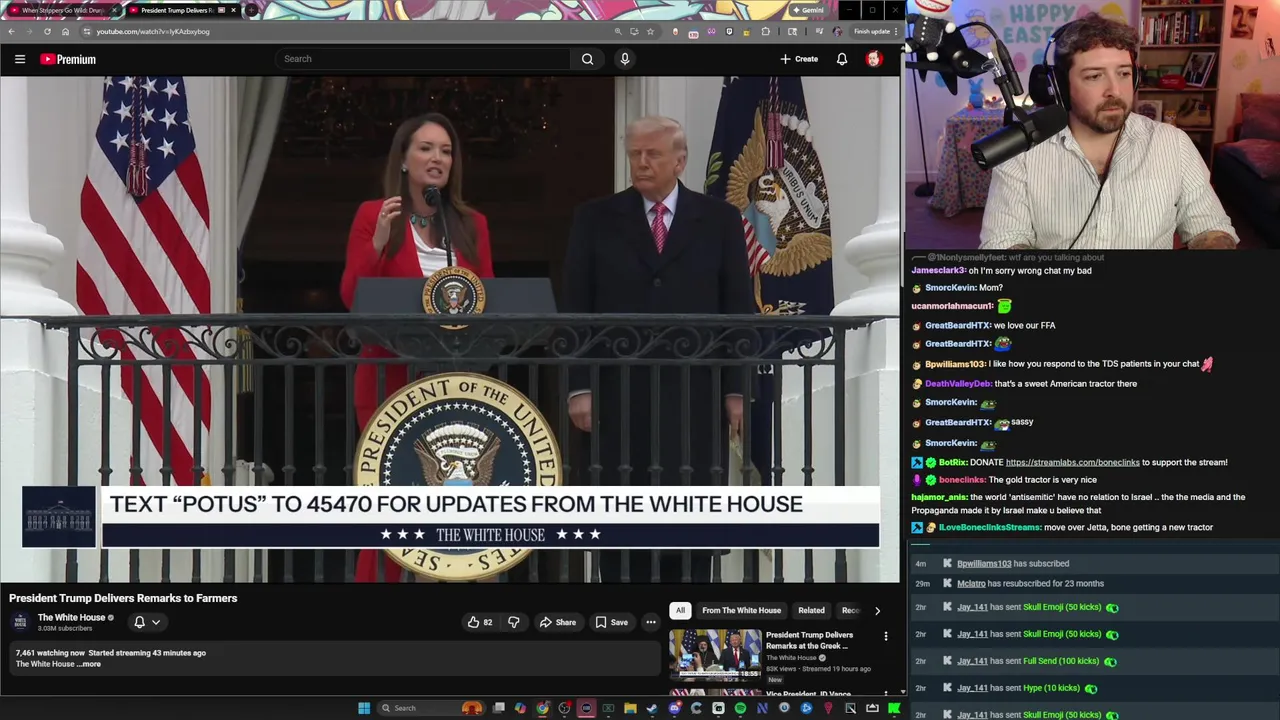Save the video to playlist
Screen dimensions: 1280x720
point(612,622)
